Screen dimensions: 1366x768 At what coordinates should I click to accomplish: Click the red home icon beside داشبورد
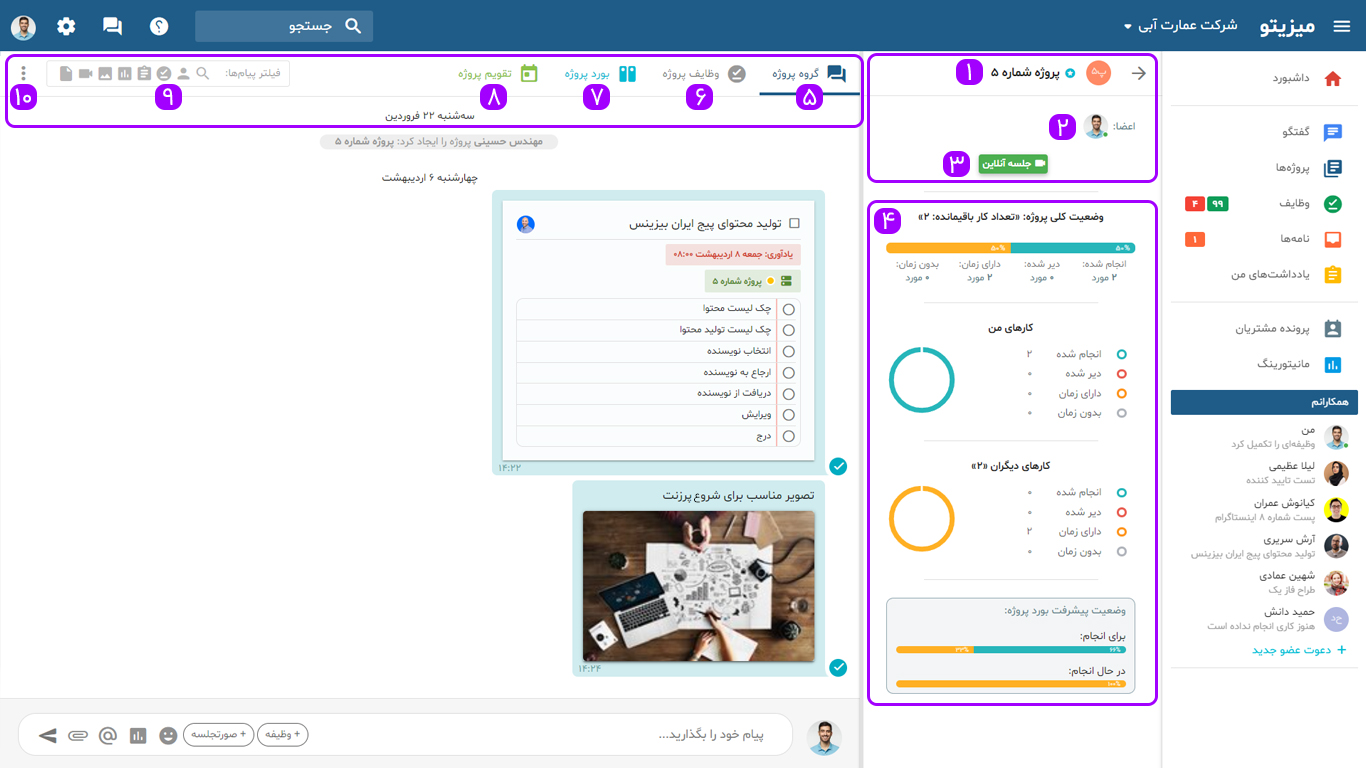1332,78
